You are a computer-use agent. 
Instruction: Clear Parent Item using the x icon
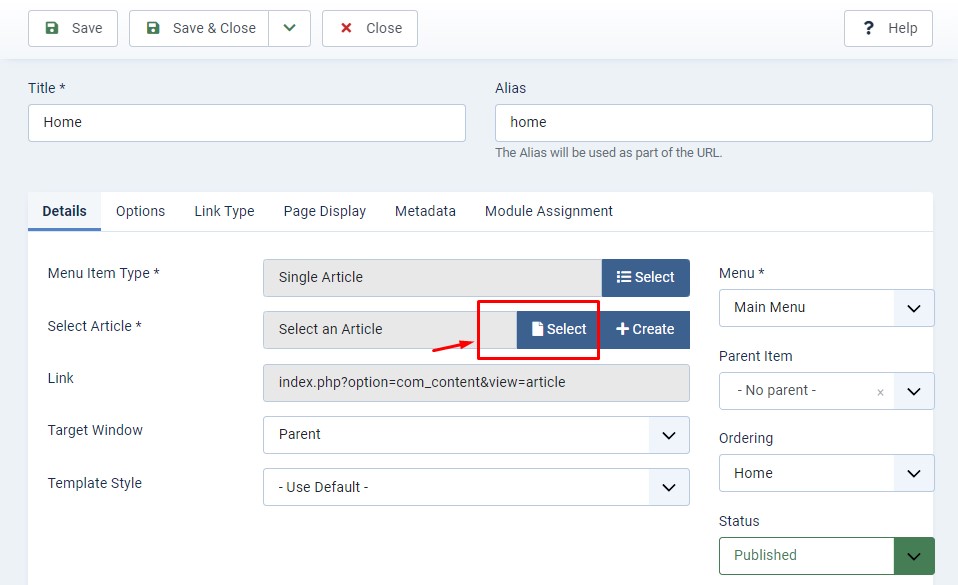880,392
